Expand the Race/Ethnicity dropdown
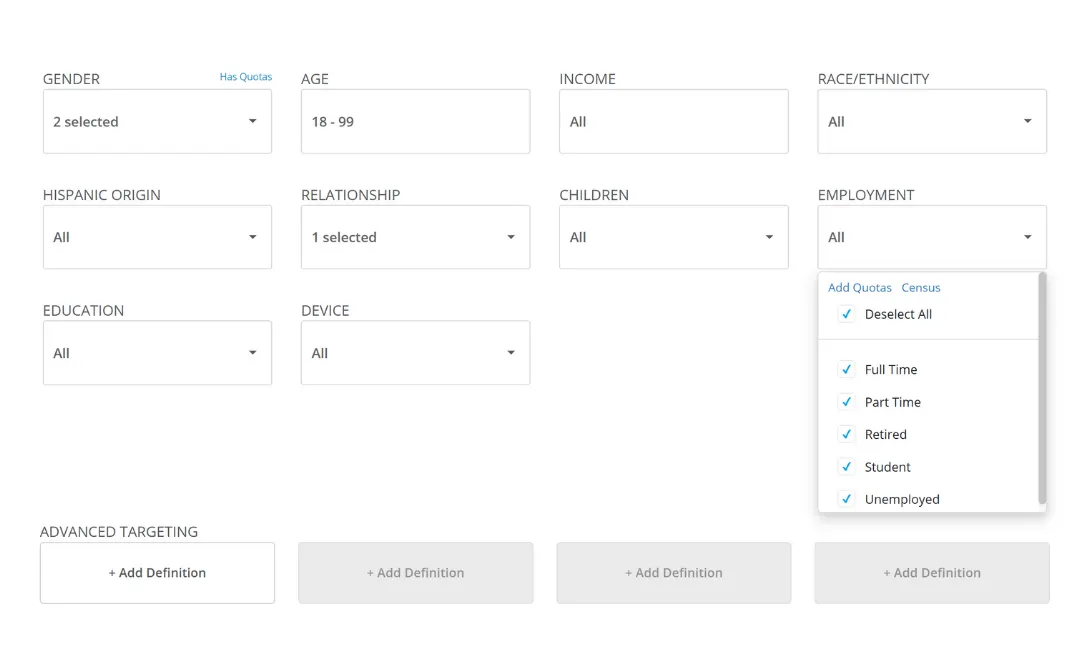Viewport: 1090px width, 668px height. click(1027, 122)
